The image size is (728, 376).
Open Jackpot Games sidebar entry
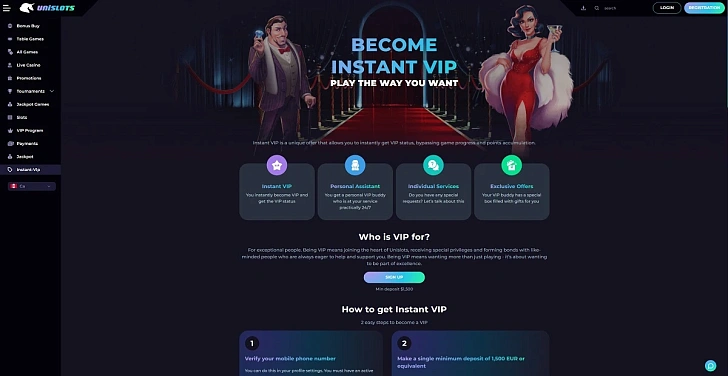click(30, 104)
